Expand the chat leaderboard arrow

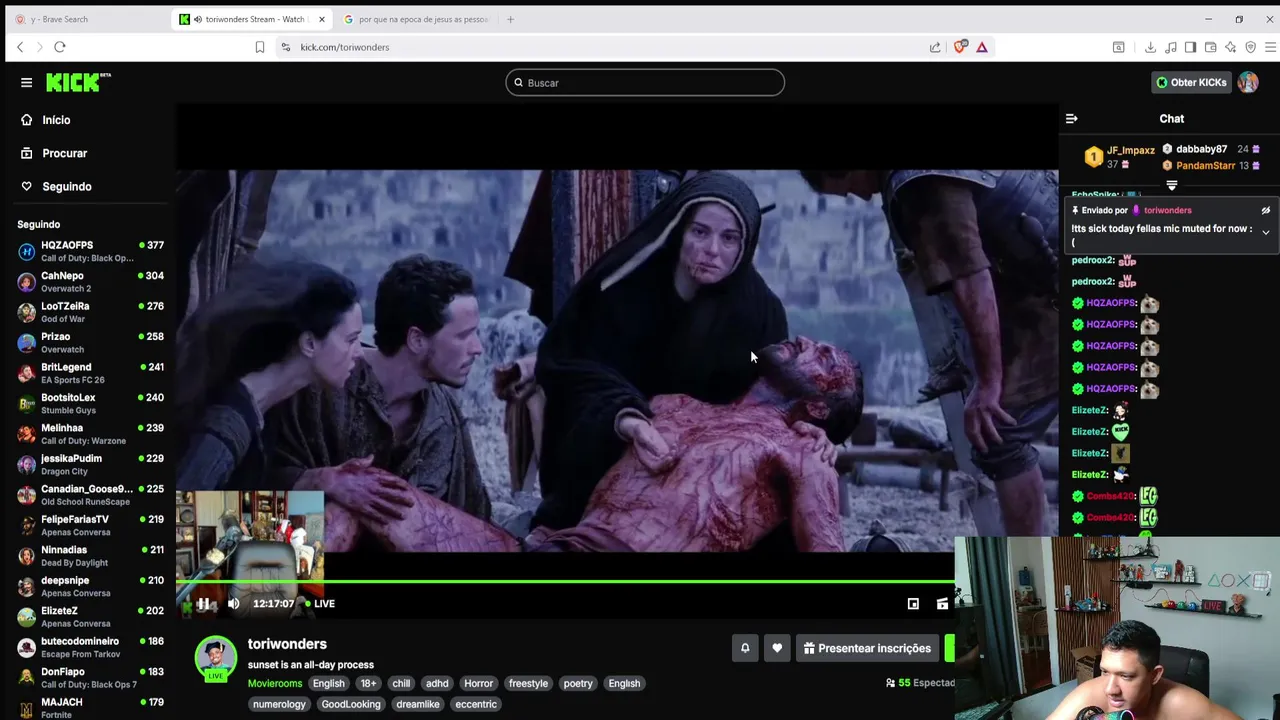tap(1172, 186)
